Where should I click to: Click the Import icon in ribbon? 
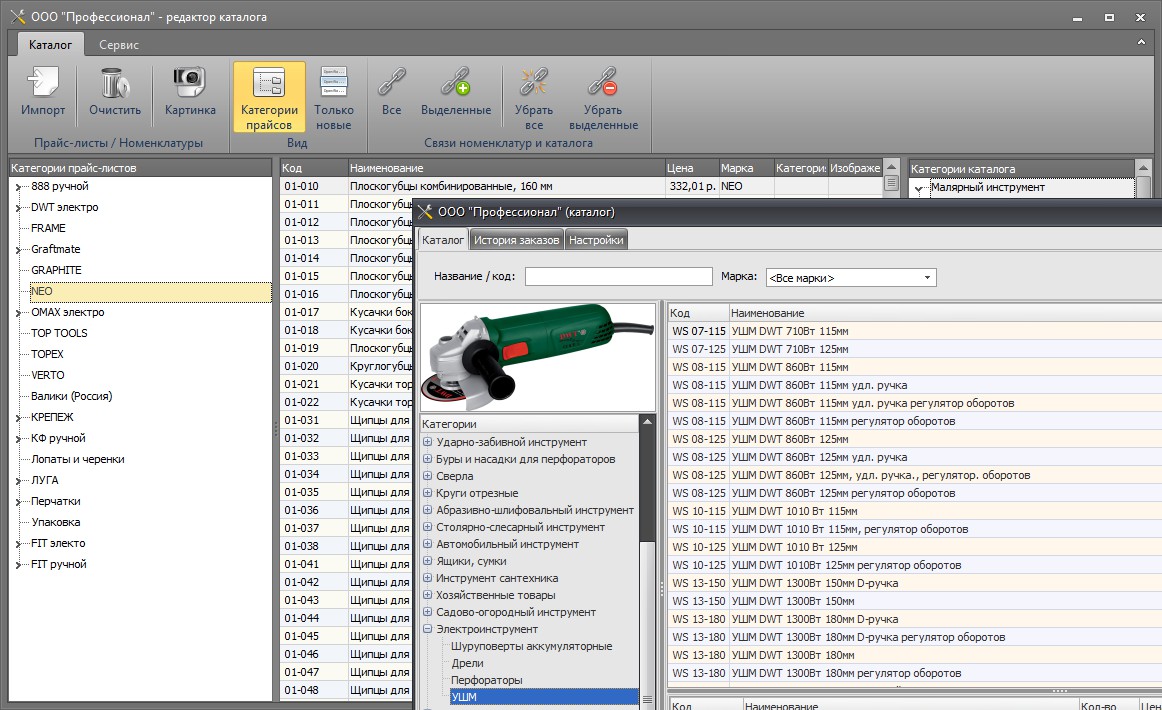[x=42, y=82]
